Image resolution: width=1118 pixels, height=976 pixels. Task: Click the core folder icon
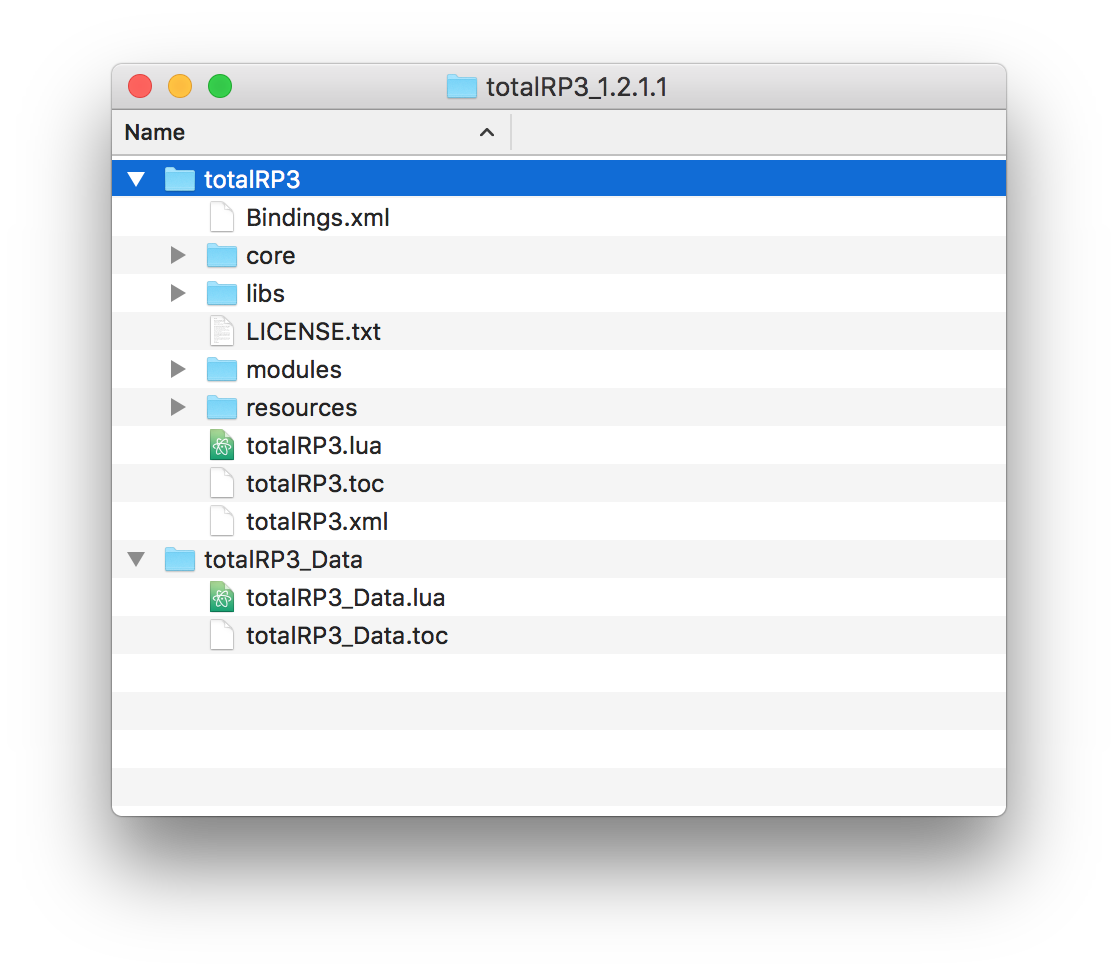pos(221,255)
